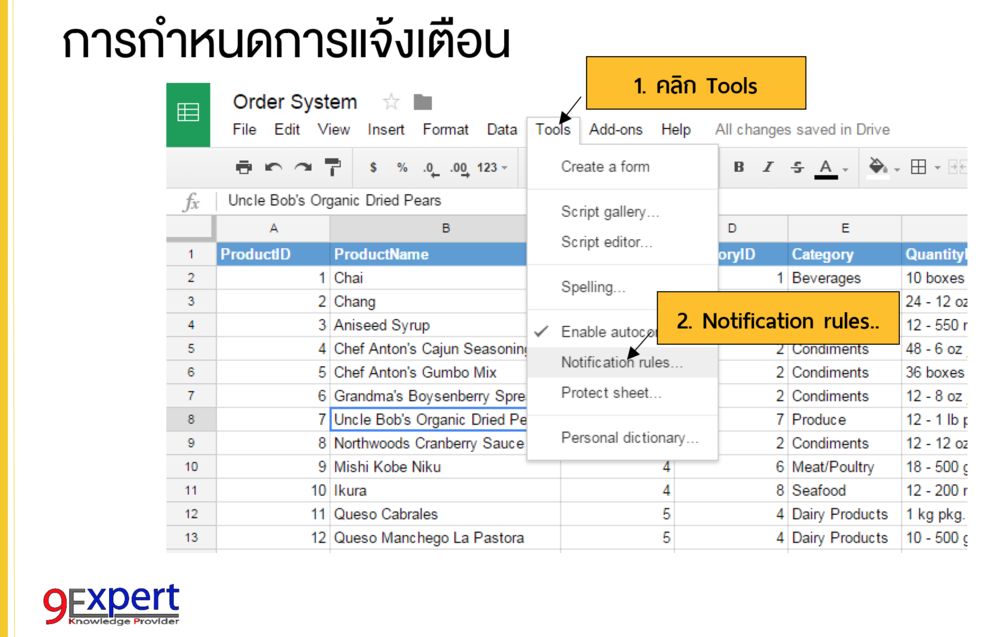Expand the borders style dropdown arrow

tap(937, 168)
